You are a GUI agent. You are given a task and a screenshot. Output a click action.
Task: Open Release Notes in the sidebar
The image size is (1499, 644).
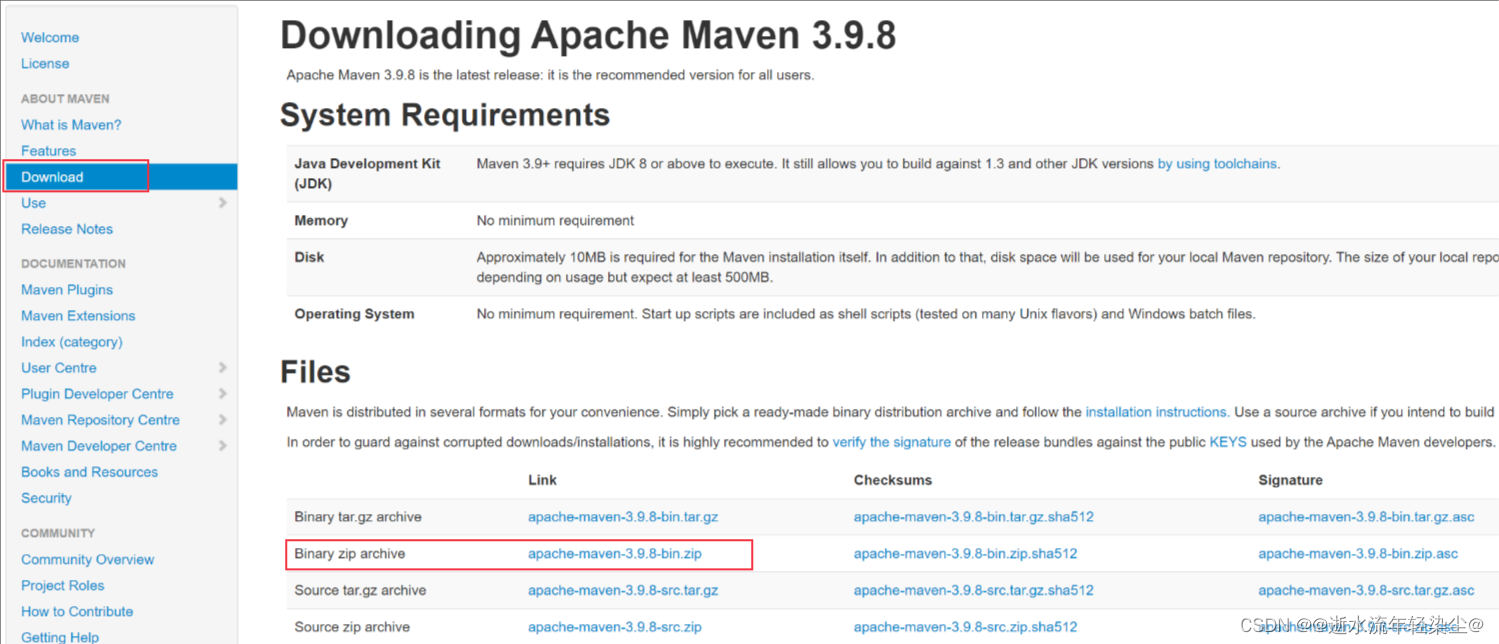point(67,229)
